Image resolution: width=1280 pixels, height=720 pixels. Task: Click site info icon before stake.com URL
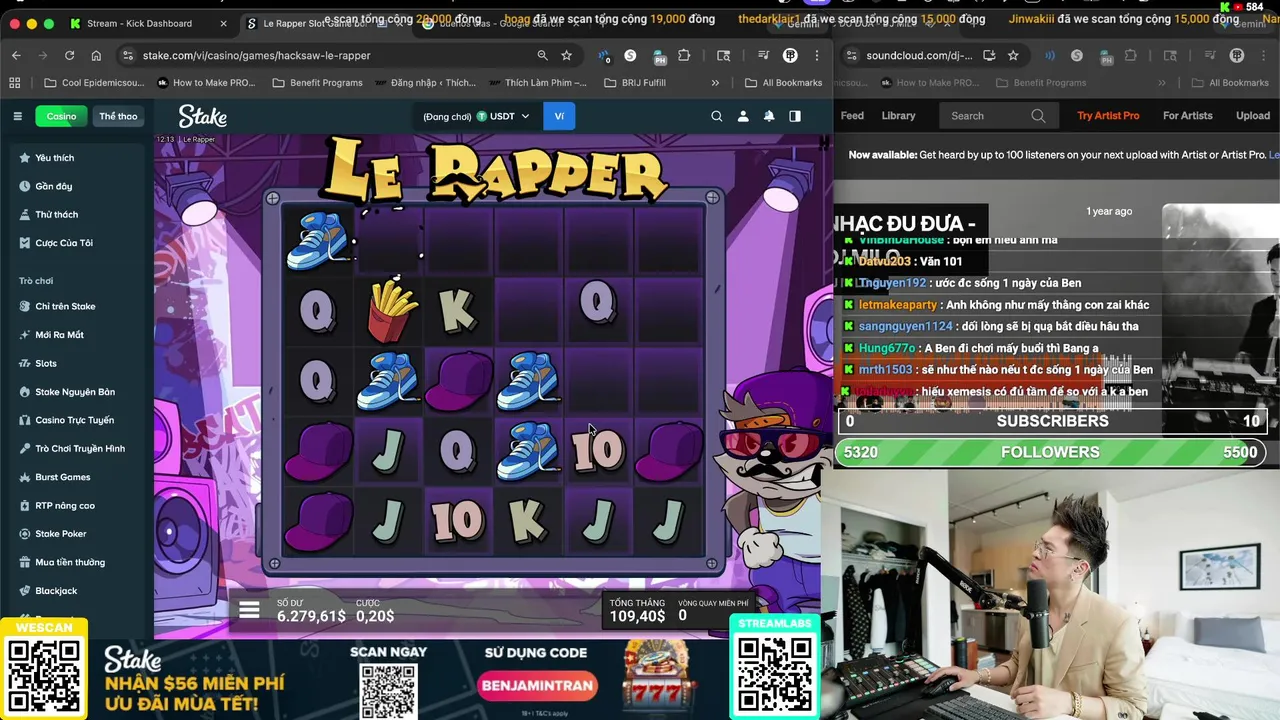point(127,56)
